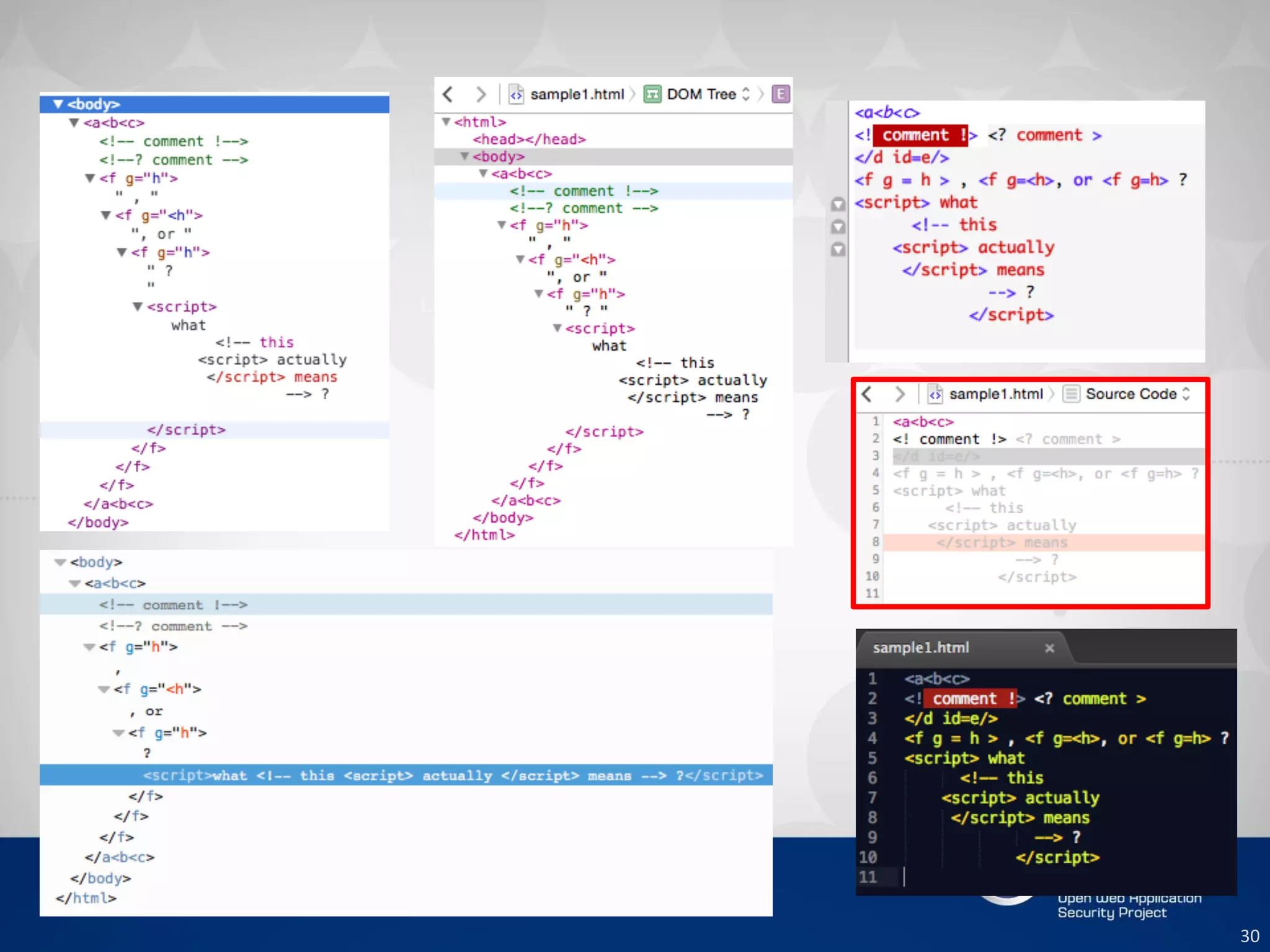This screenshot has height=952, width=1270.
Task: Select the sample1.html tab in the dark editor
Action: point(921,648)
